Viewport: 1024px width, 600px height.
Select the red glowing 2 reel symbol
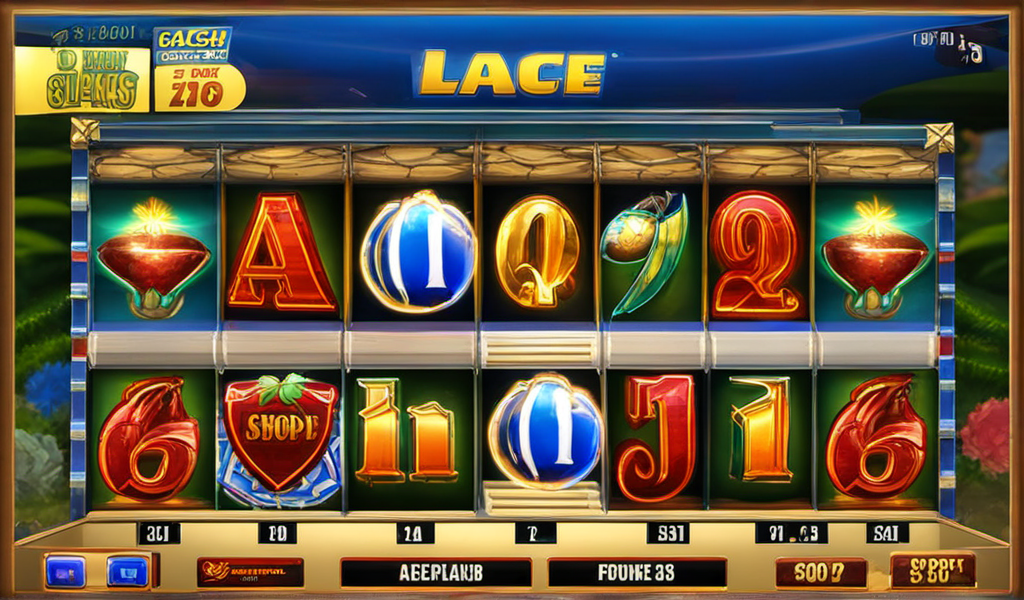pyautogui.click(x=758, y=255)
